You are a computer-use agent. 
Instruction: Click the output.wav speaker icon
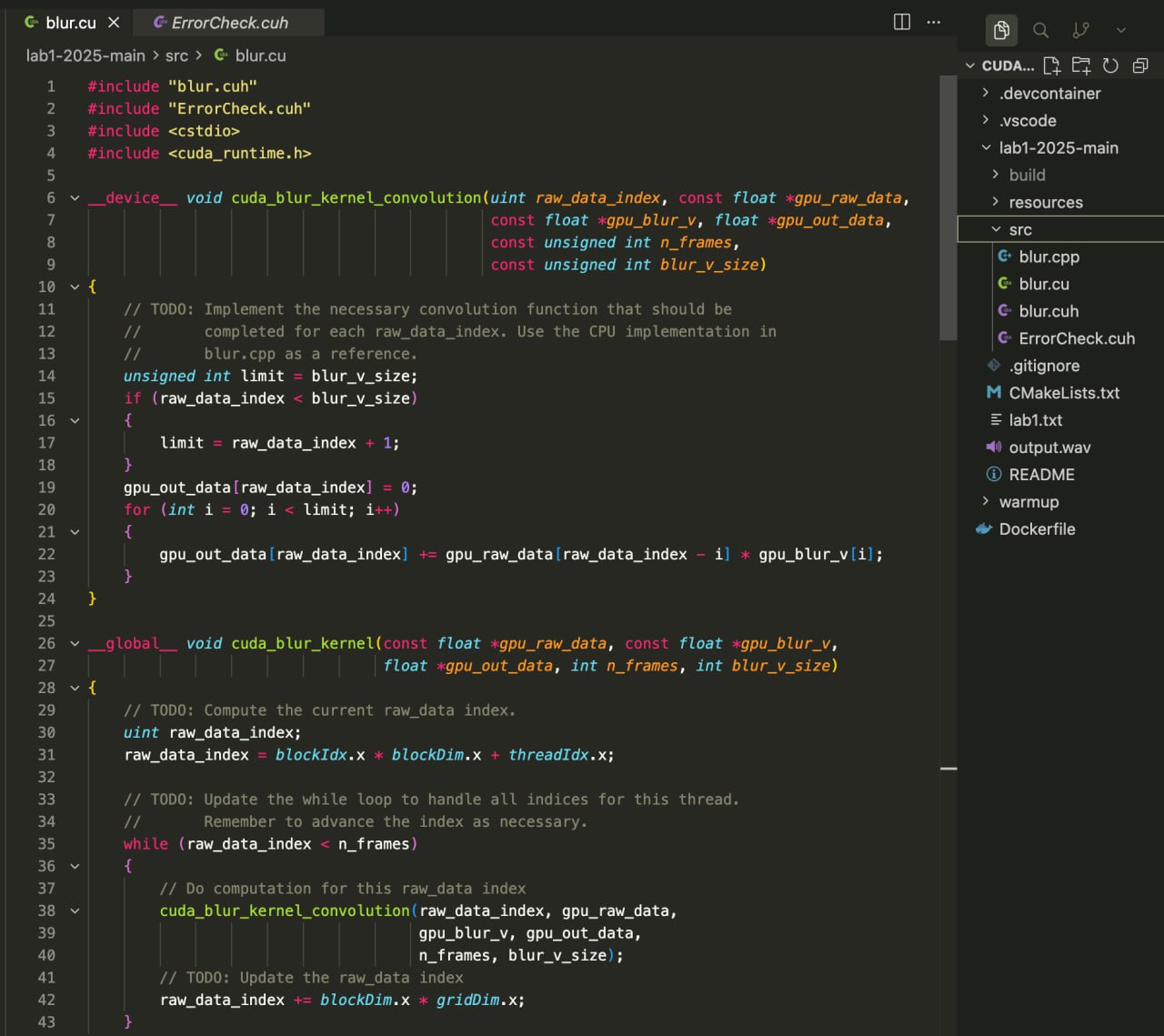point(993,448)
